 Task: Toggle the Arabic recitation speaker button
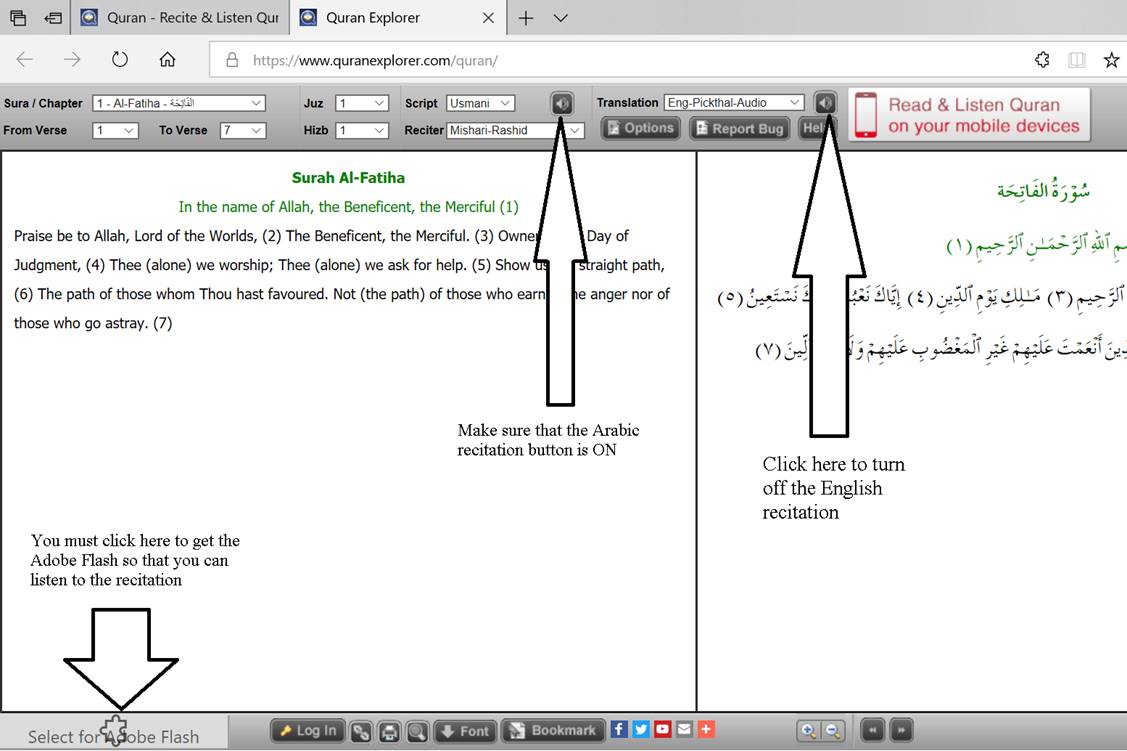point(562,103)
